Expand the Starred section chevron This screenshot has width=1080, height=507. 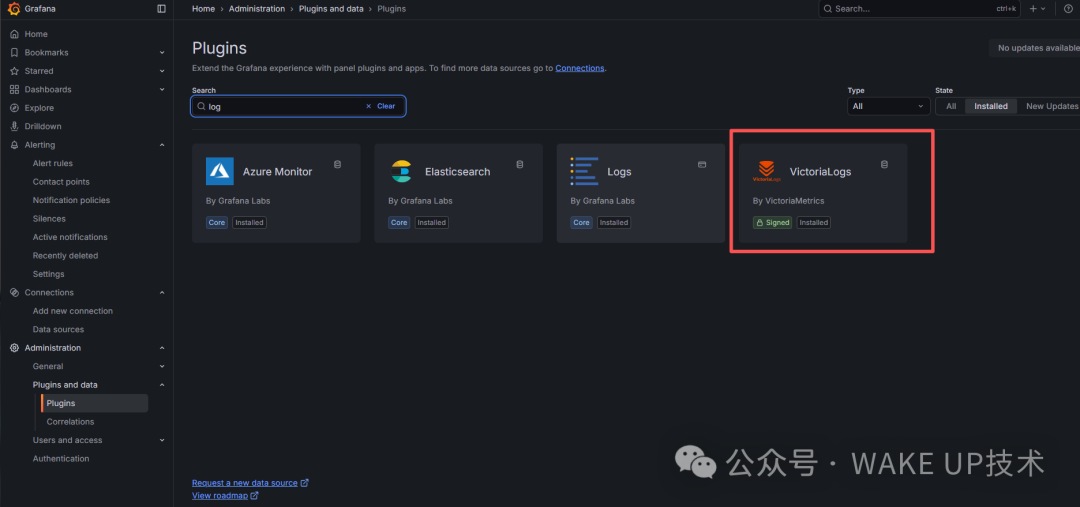point(162,71)
